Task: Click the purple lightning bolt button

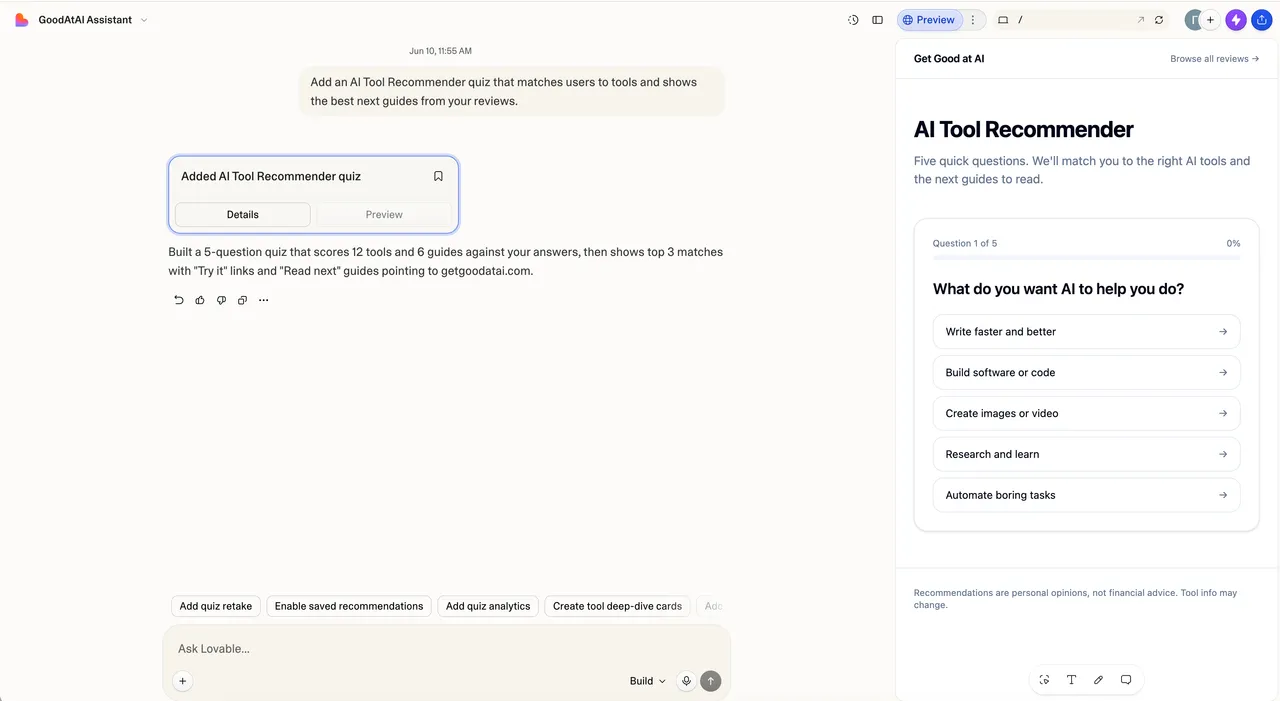Action: (x=1236, y=20)
